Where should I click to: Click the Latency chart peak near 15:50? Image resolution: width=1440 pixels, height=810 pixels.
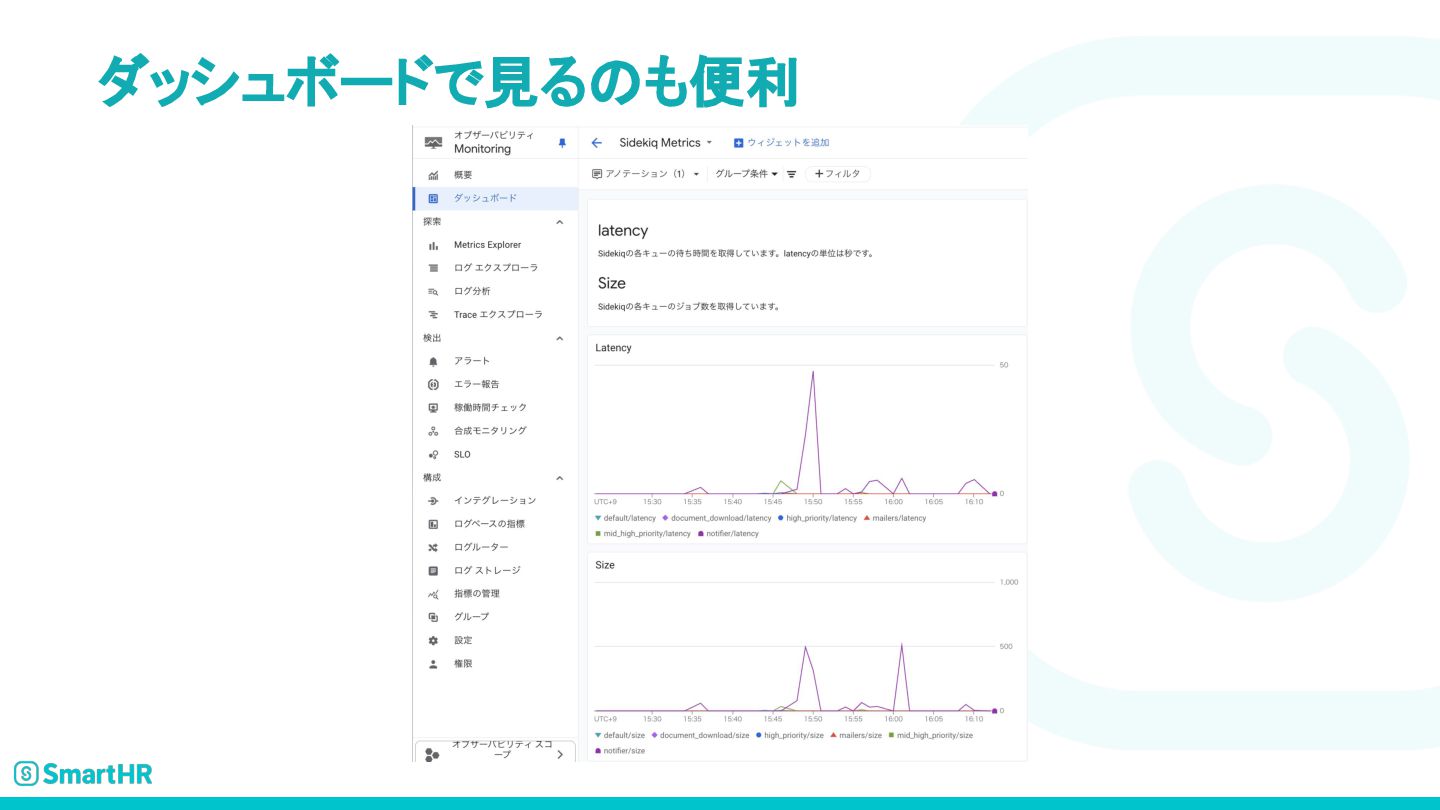coord(813,372)
